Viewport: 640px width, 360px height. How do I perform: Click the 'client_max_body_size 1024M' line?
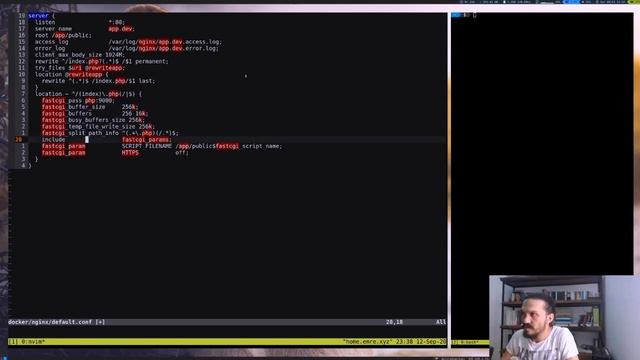[x=80, y=55]
